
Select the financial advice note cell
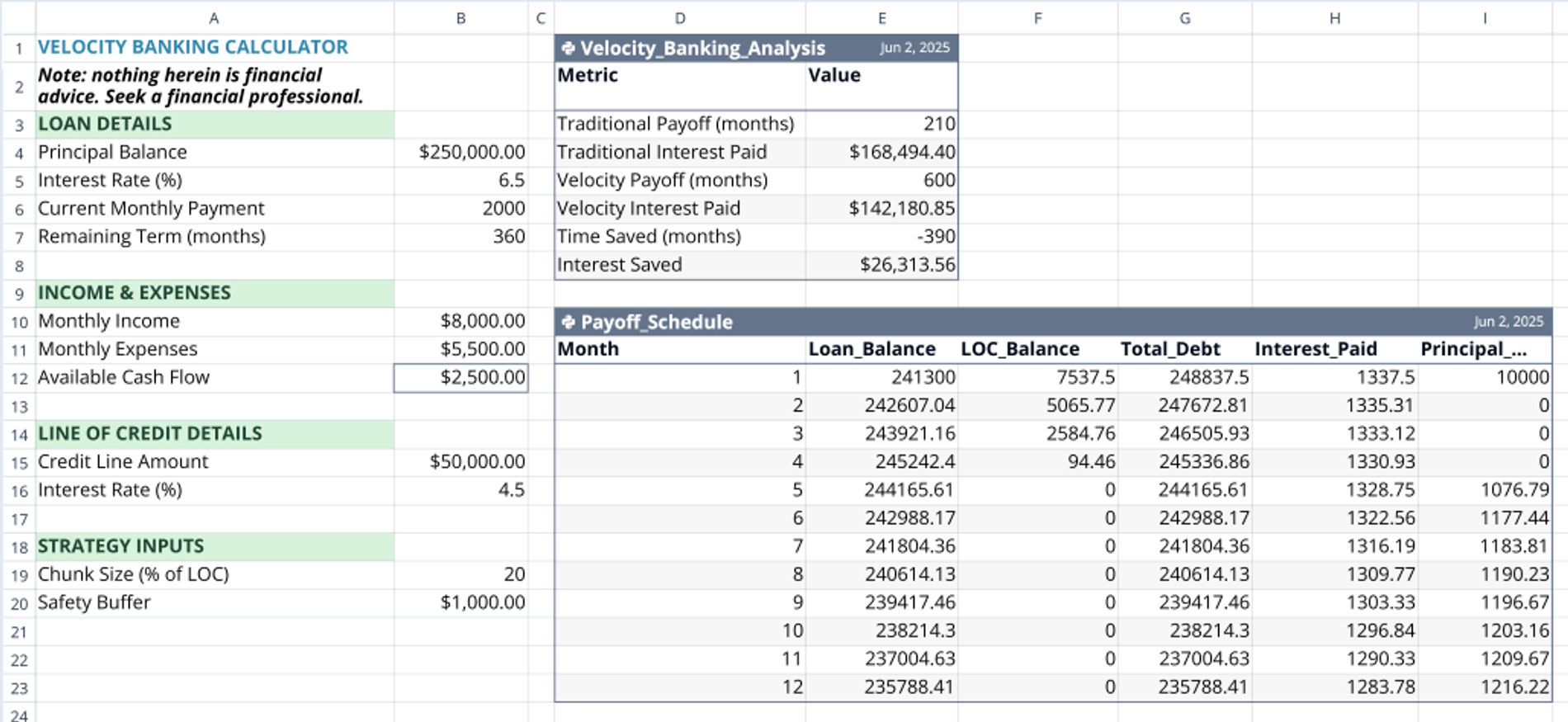tap(215, 86)
